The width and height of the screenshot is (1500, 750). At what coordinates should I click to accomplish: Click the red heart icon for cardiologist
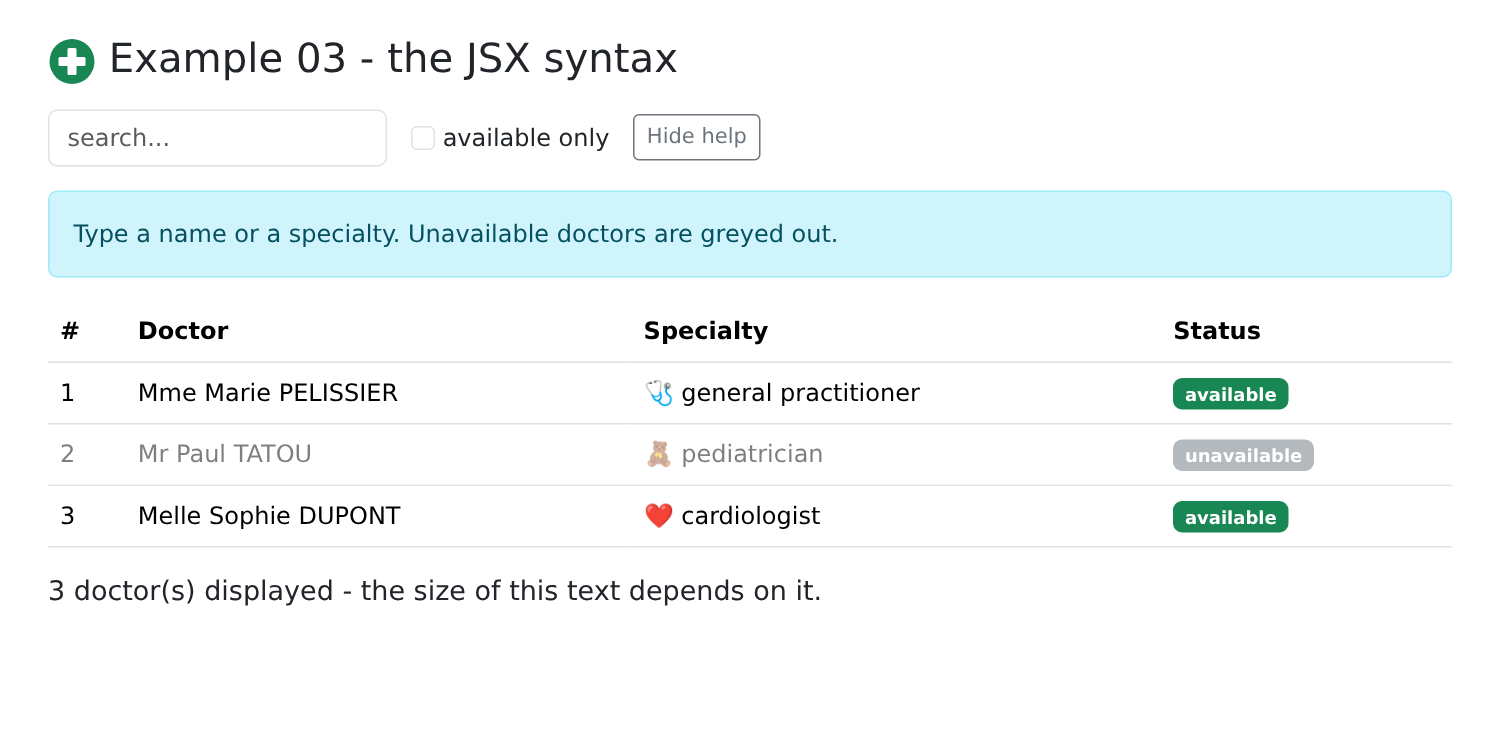click(659, 516)
